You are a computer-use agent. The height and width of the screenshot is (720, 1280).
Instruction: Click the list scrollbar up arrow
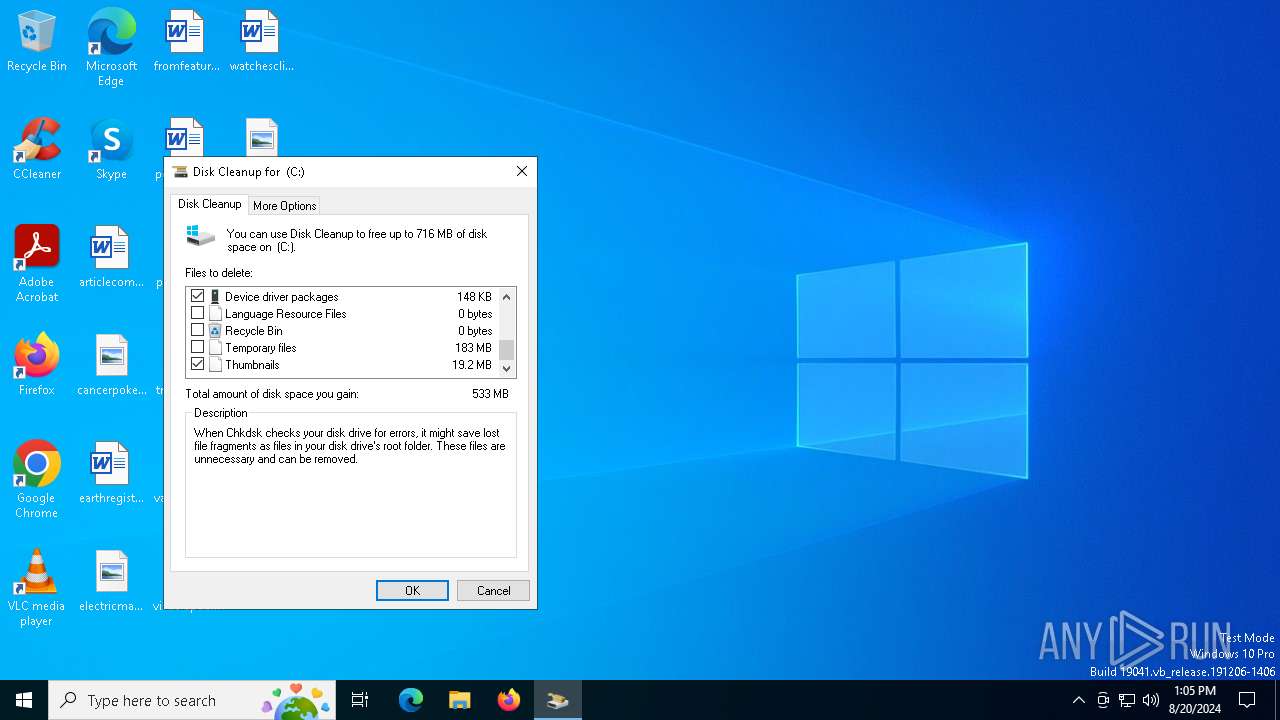(x=506, y=296)
